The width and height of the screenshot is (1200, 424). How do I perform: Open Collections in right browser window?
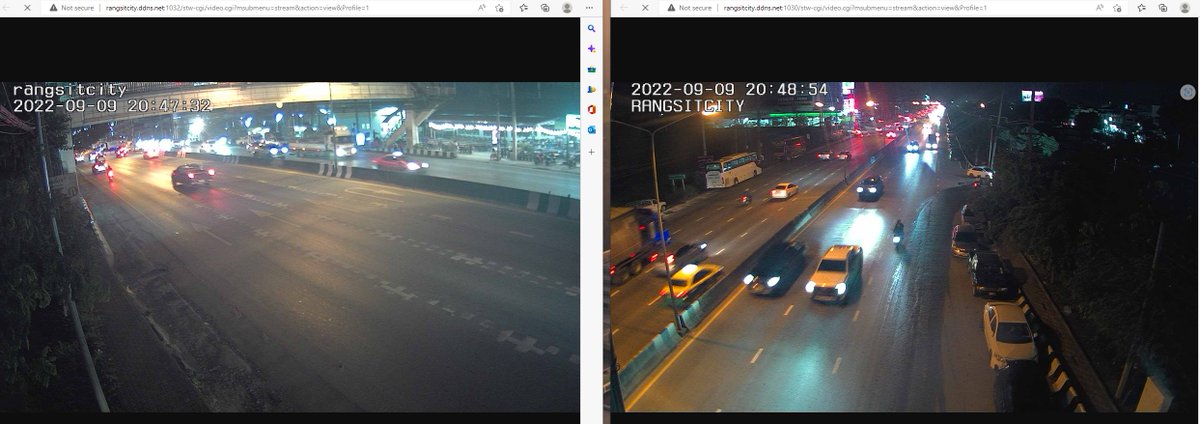click(1164, 7)
